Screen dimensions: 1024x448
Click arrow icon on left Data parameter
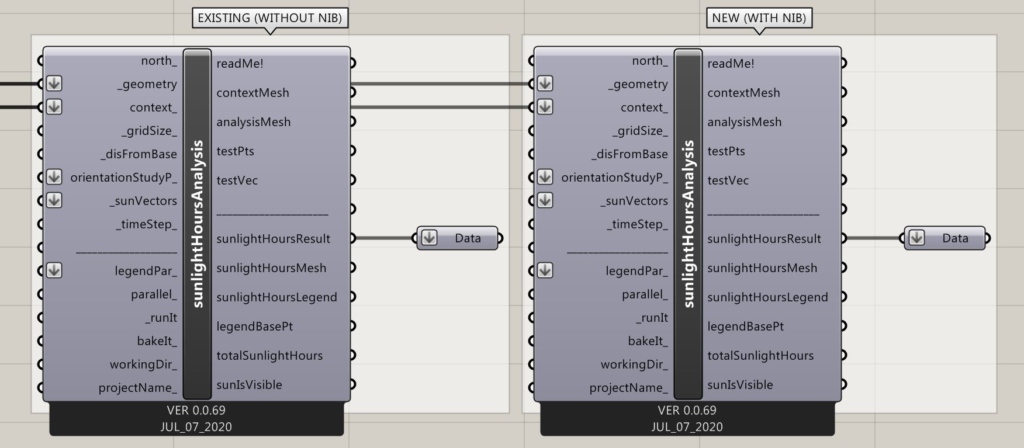click(429, 238)
